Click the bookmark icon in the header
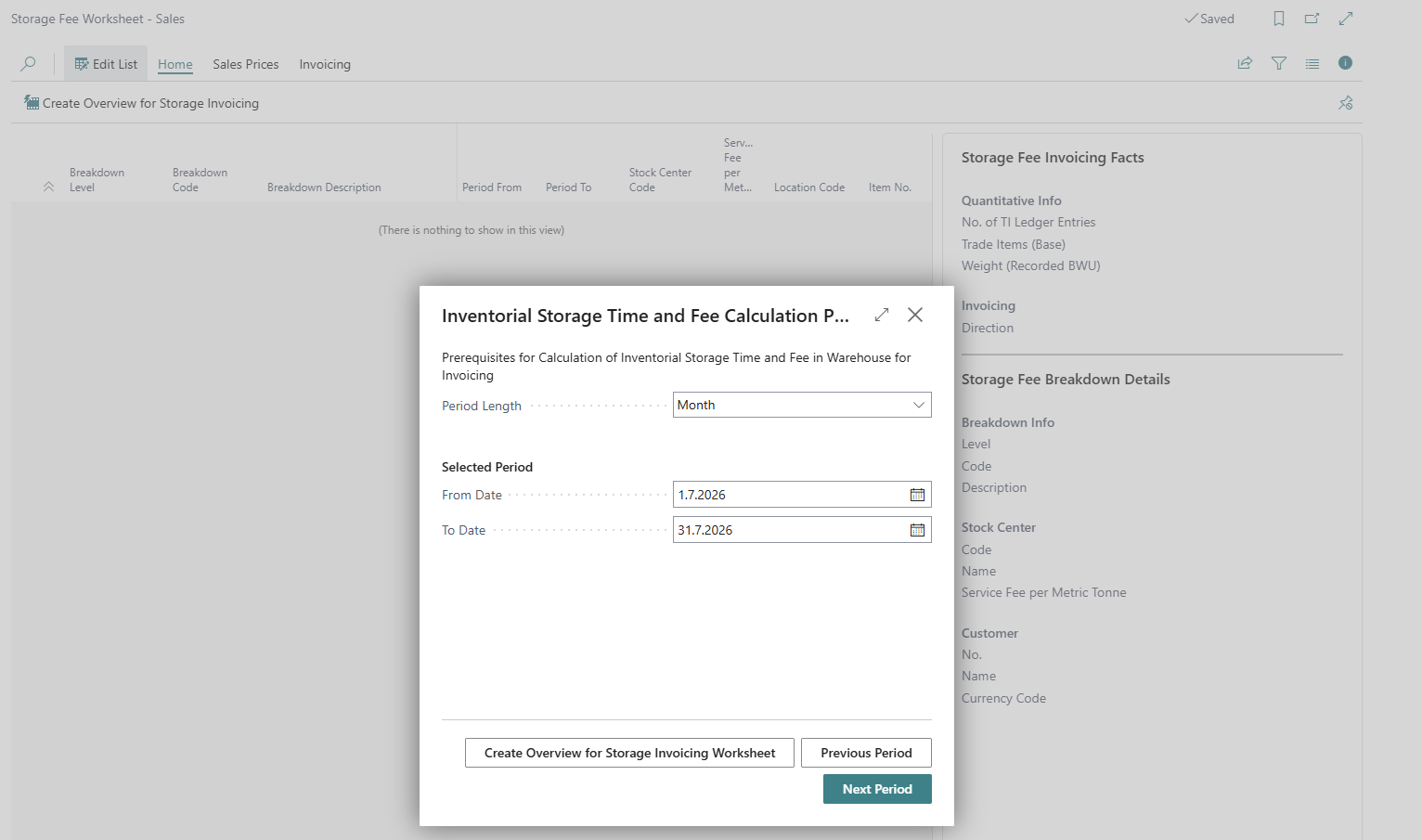The width and height of the screenshot is (1422, 840). [1279, 19]
